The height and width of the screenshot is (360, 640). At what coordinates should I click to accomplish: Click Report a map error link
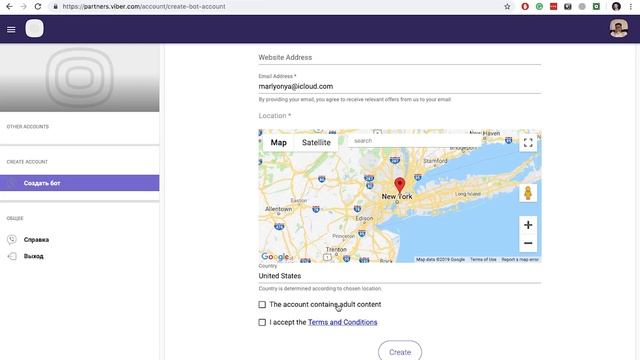[520, 259]
